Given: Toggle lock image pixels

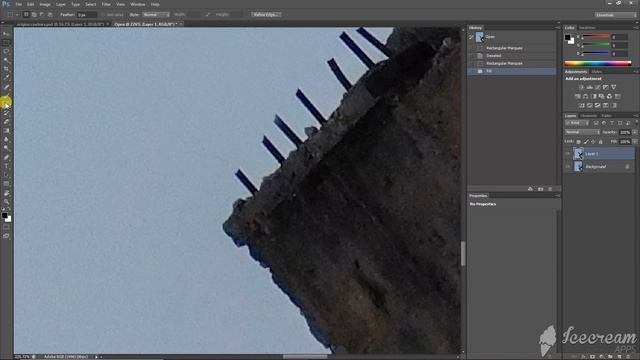Looking at the screenshot, I should click(586, 142).
